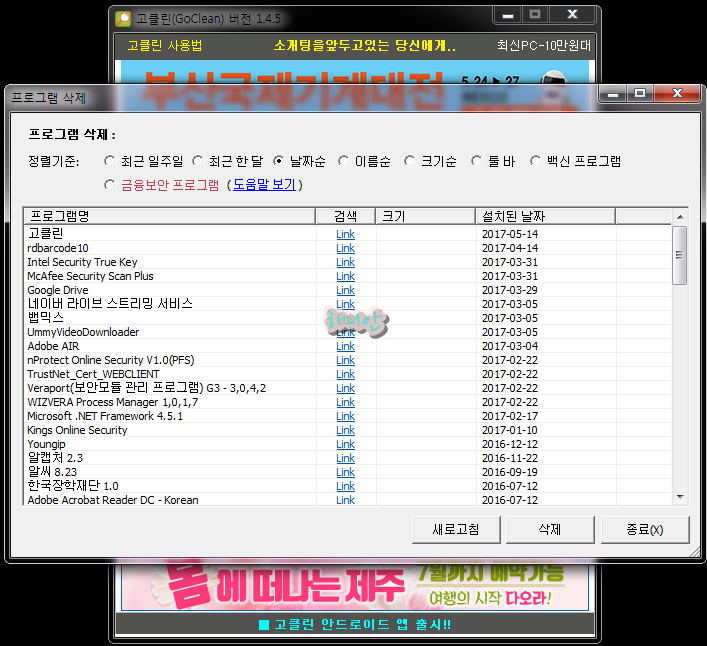Select Microsoft .NET Framework 4.5.1 entry

[x=105, y=416]
